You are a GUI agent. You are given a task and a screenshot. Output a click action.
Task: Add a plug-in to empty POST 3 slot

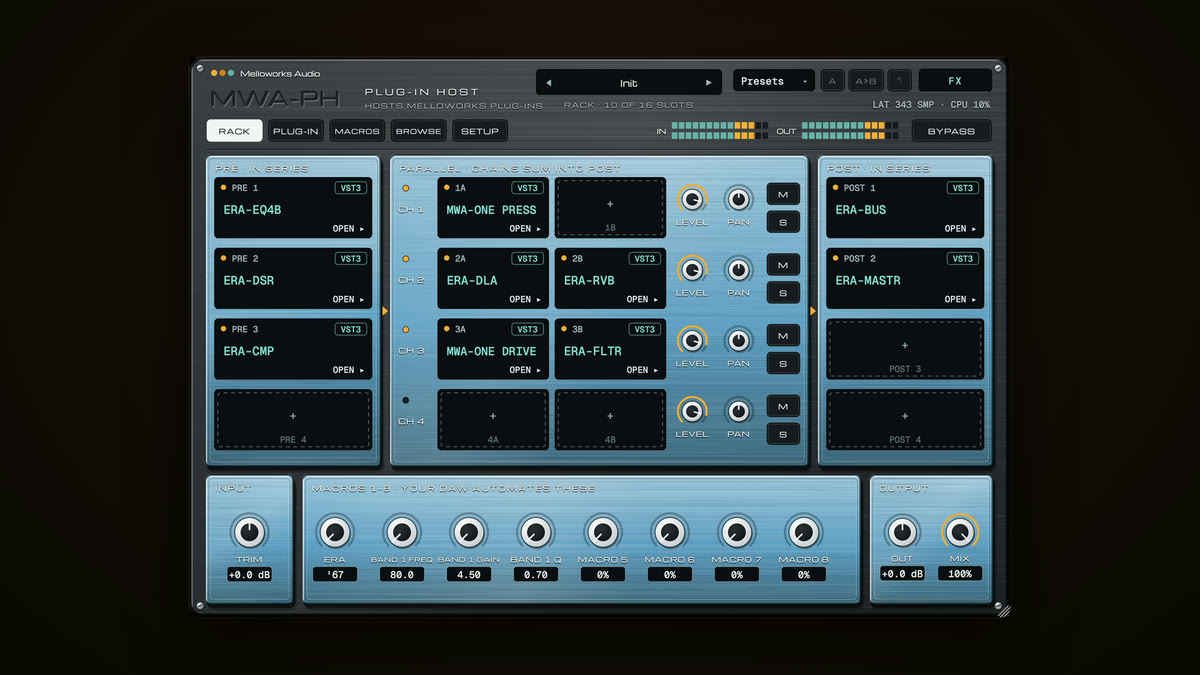905,349
